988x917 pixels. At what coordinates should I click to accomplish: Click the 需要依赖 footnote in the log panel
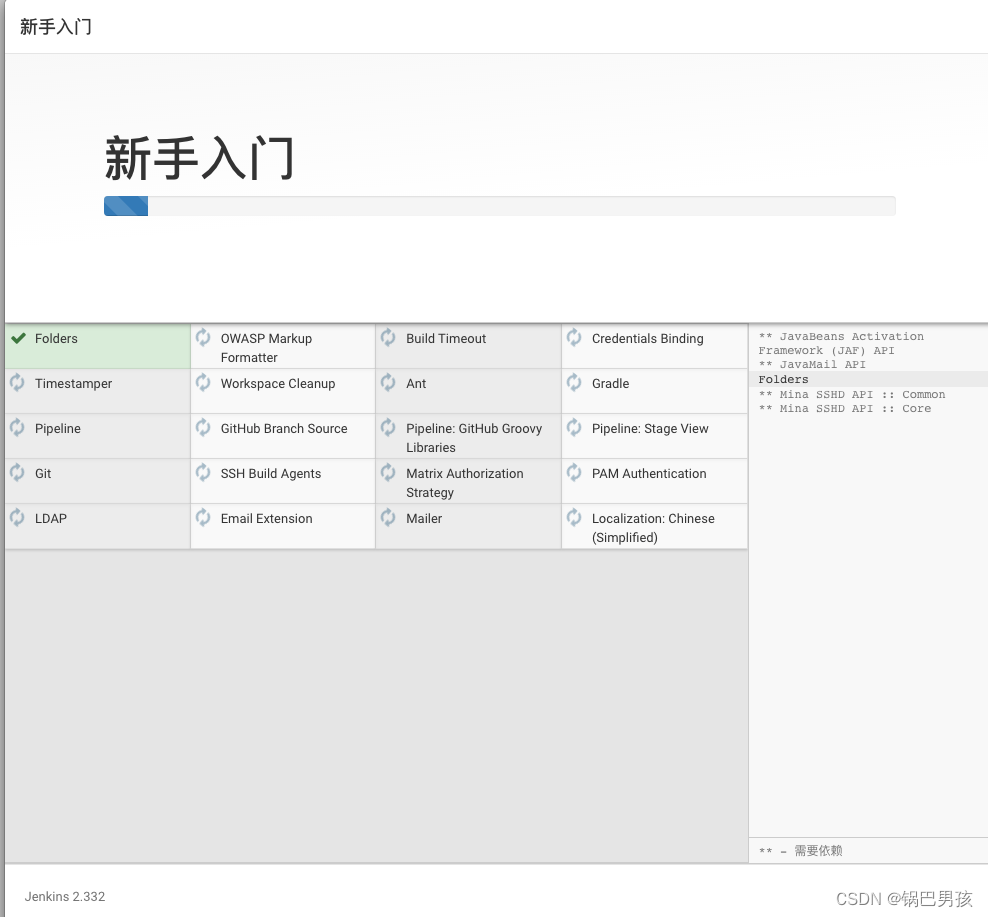click(x=800, y=850)
